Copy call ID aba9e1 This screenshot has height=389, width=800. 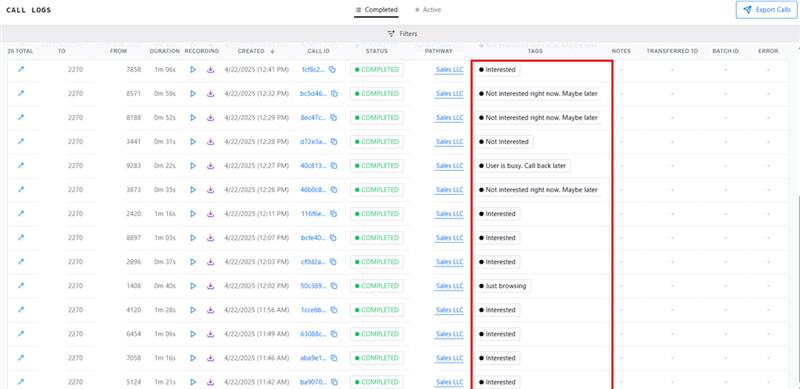(333, 358)
